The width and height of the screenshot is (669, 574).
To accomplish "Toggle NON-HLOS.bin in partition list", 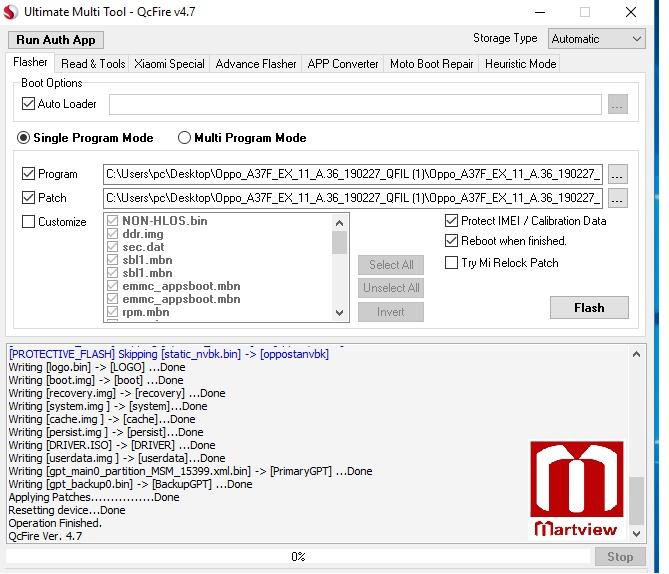I will (112, 221).
